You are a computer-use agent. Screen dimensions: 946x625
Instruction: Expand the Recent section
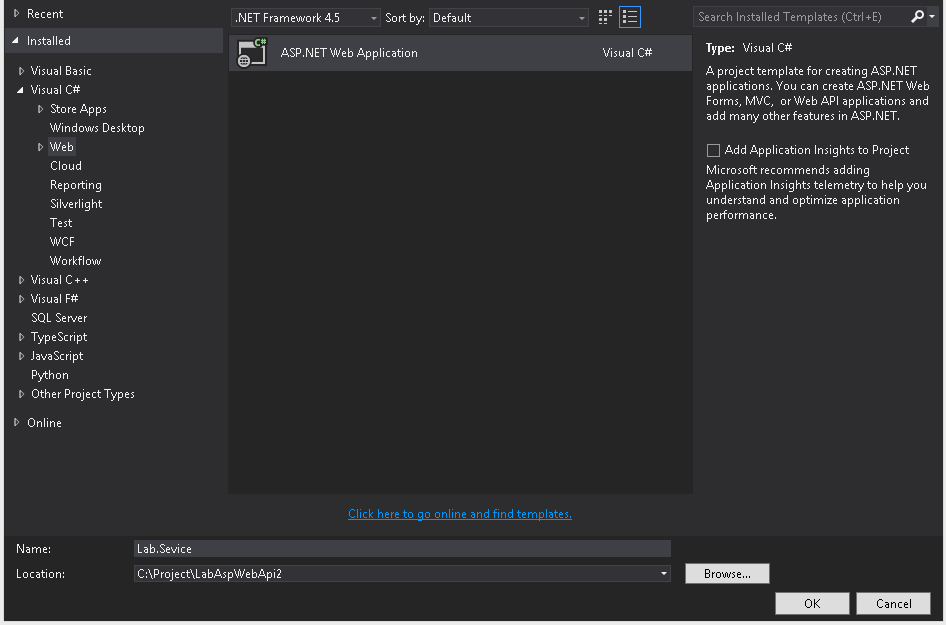click(16, 13)
